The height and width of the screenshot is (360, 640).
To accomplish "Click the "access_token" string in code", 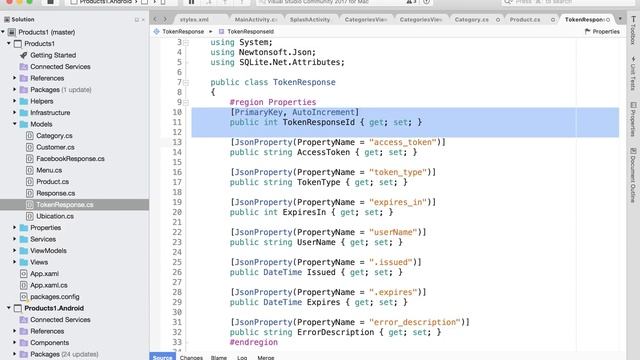I will pos(403,142).
